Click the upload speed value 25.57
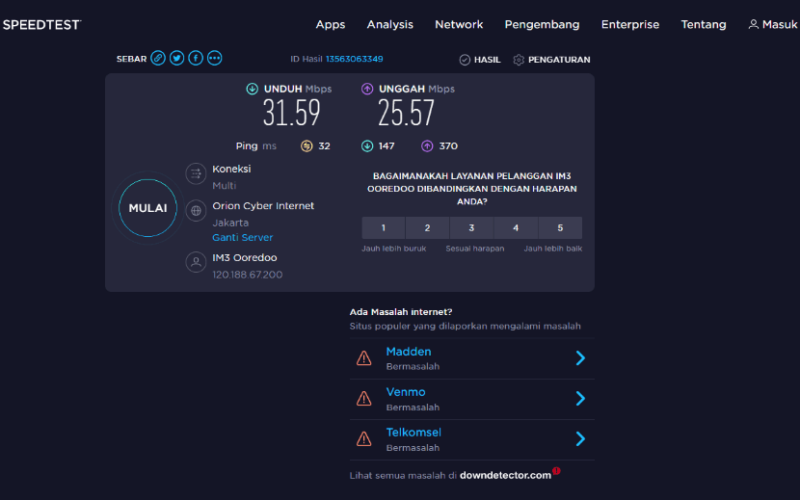The width and height of the screenshot is (800, 500). pyautogui.click(x=406, y=113)
